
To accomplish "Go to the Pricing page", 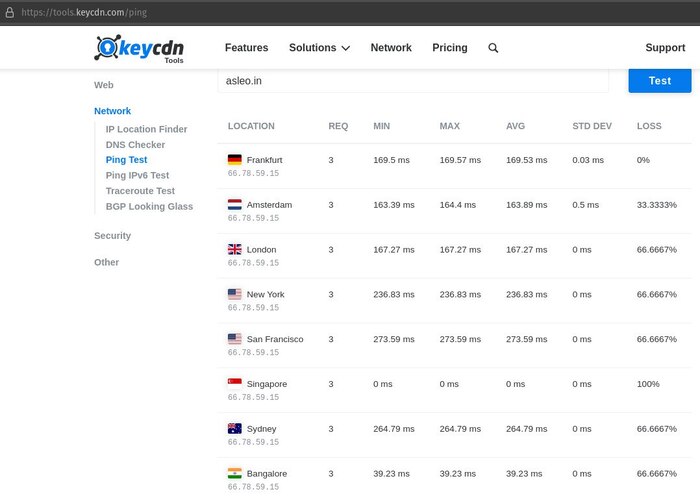I will [x=449, y=48].
